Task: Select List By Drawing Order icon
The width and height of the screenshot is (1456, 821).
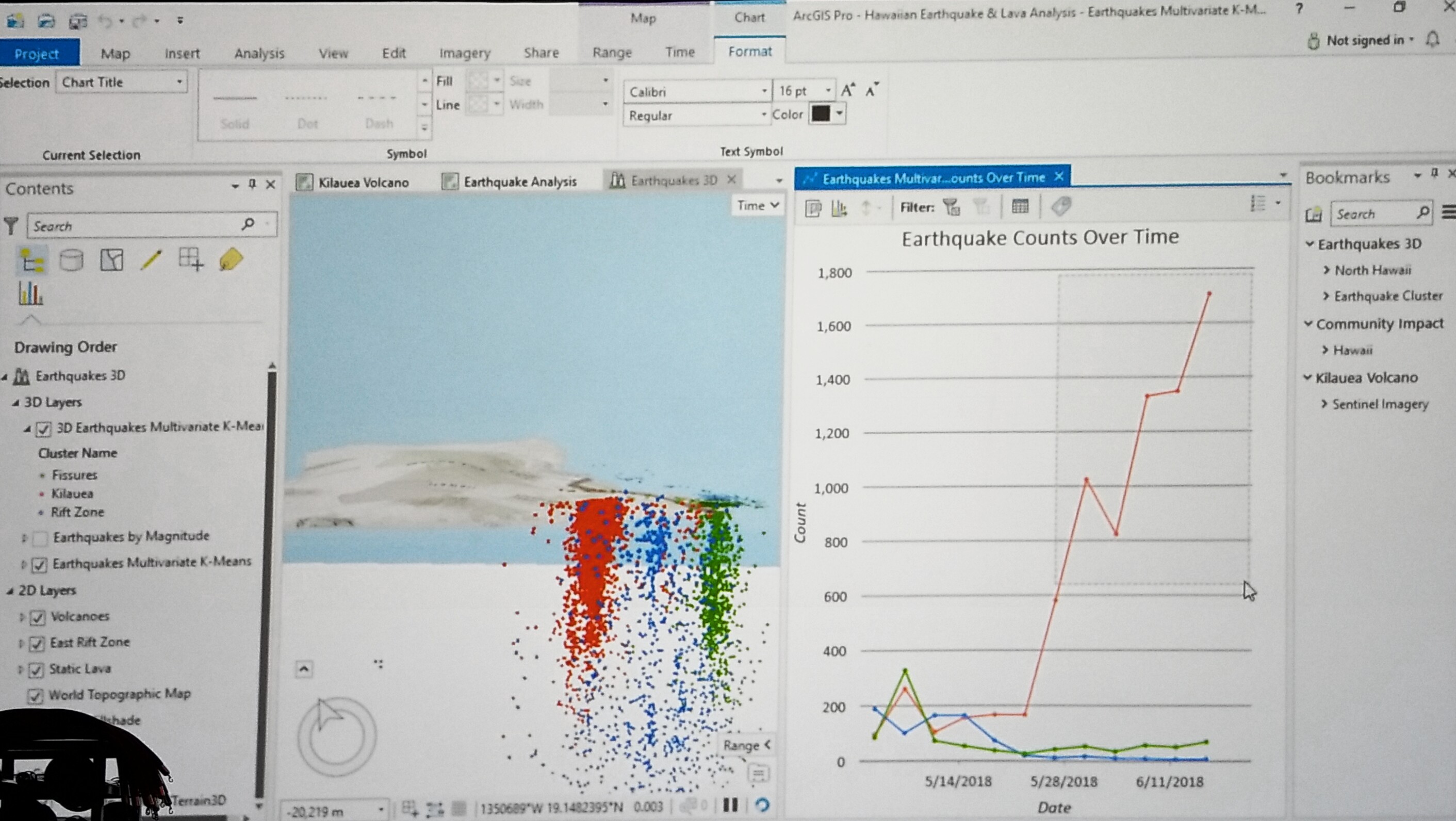Action: pos(31,261)
